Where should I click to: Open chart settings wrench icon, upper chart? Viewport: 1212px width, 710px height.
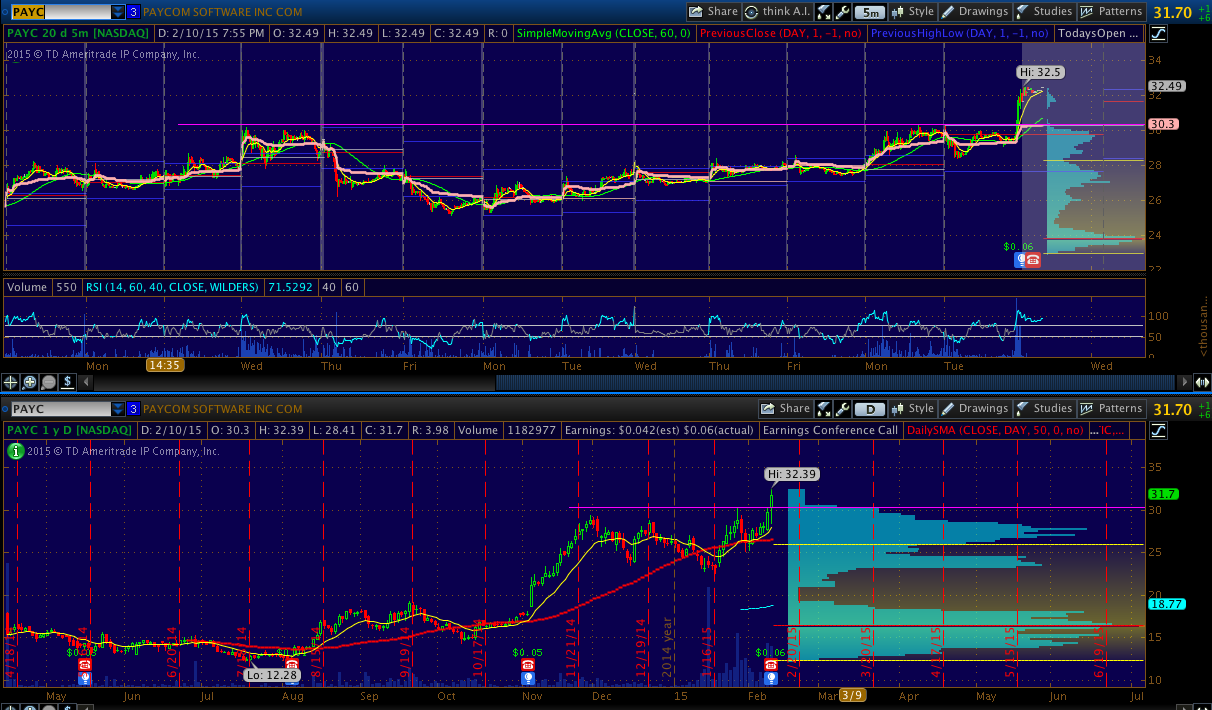[x=842, y=12]
